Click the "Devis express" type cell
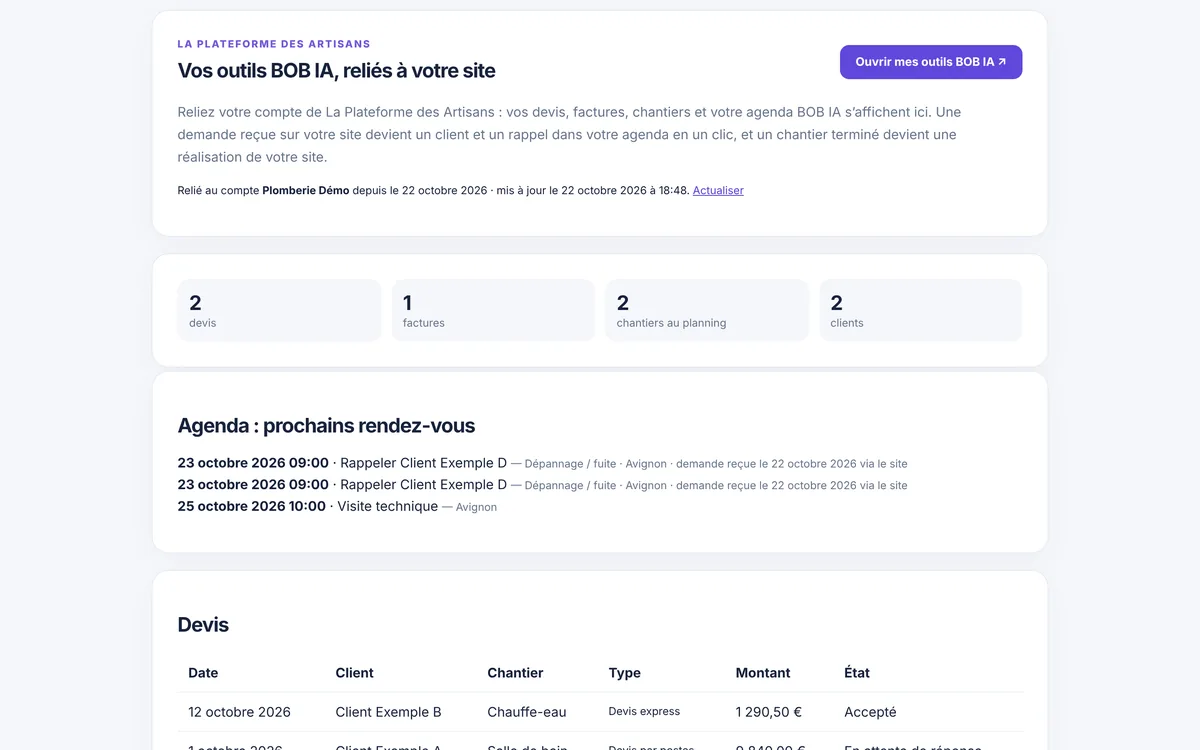 (644, 712)
